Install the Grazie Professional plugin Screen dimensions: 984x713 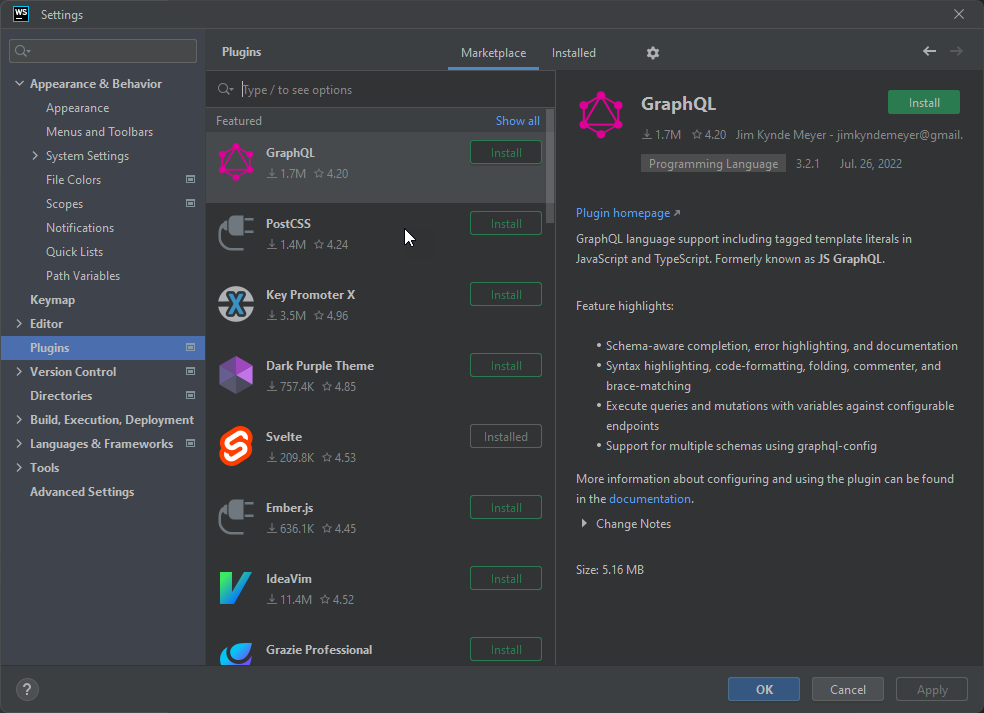[506, 649]
